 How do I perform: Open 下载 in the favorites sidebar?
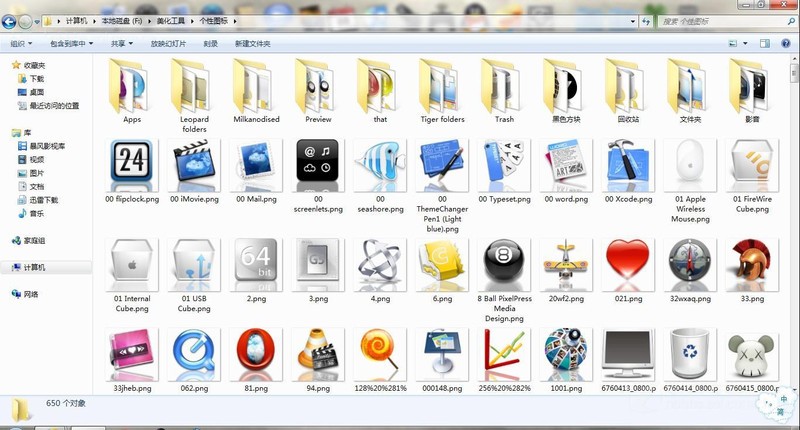pyautogui.click(x=36, y=78)
